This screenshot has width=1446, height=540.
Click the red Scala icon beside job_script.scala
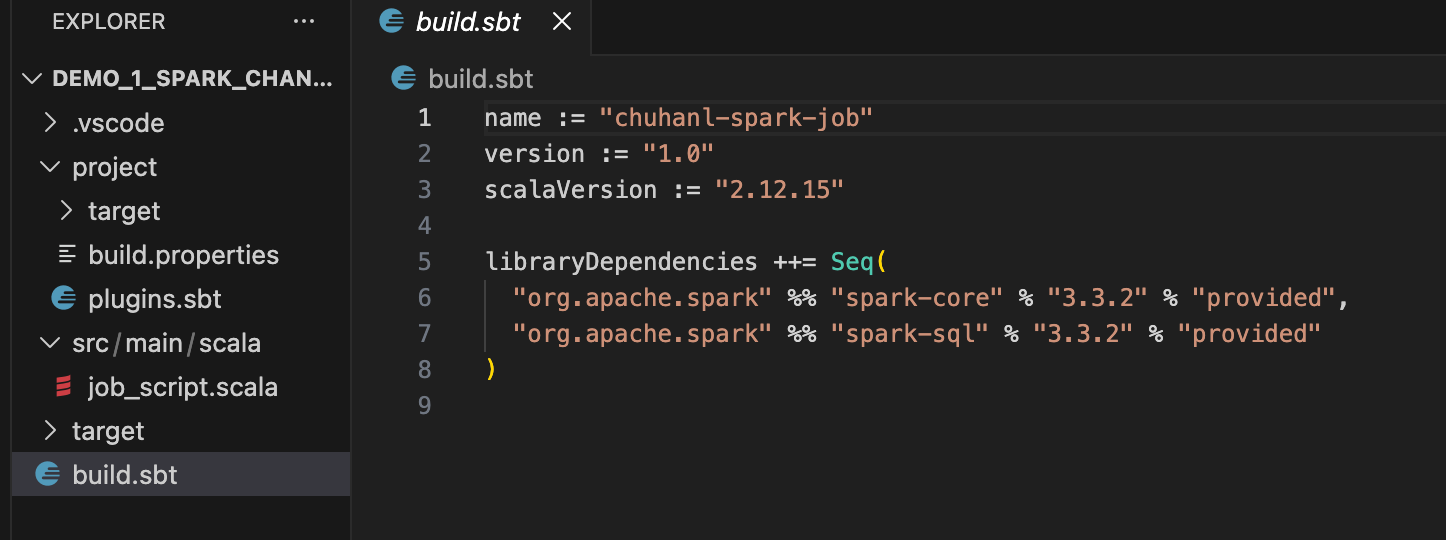(x=65, y=386)
